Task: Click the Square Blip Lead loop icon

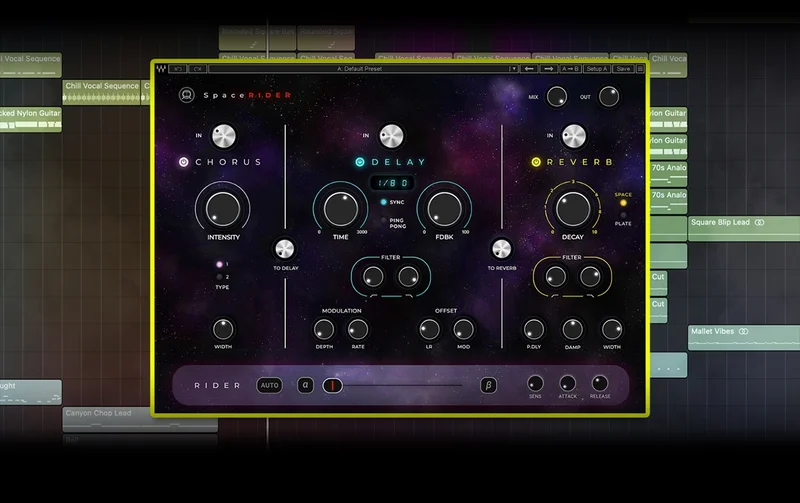Action: (x=759, y=222)
